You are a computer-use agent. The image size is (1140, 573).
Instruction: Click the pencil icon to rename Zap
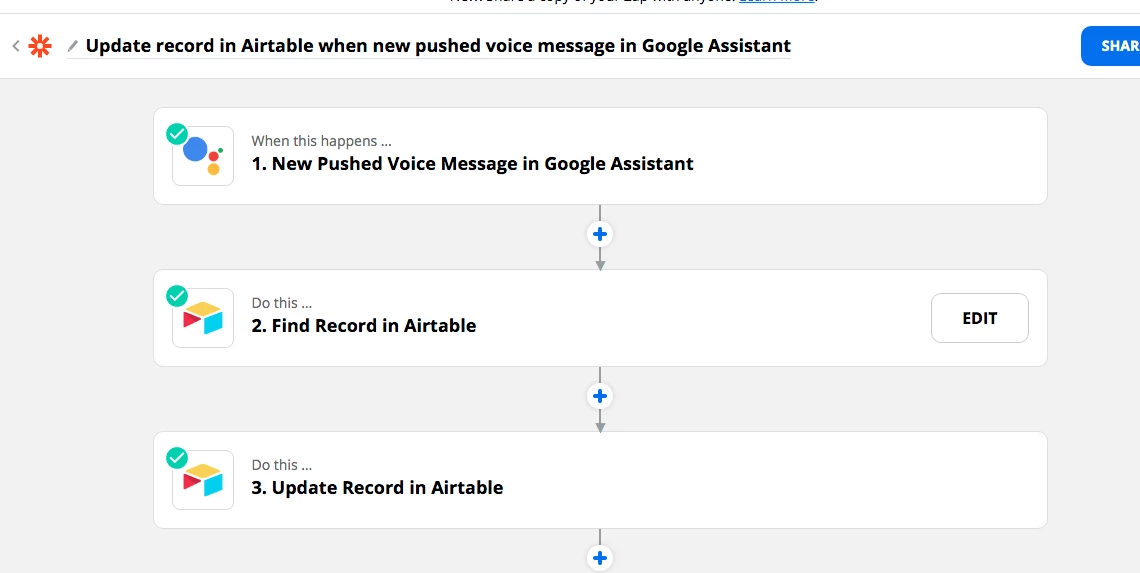pyautogui.click(x=73, y=46)
